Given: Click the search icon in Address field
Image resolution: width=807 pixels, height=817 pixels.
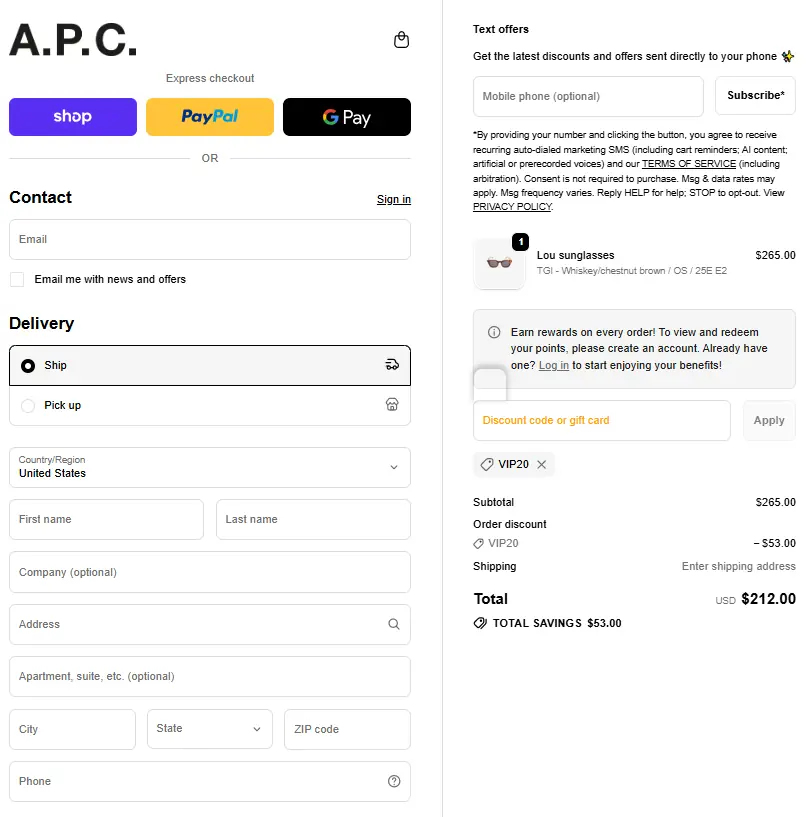Looking at the screenshot, I should click(394, 624).
